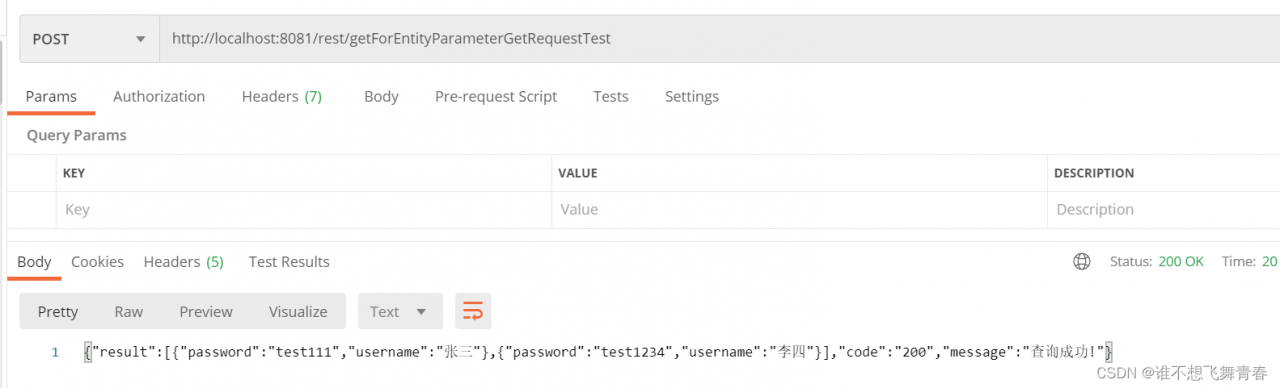Switch to the Authorization tab
This screenshot has width=1280, height=388.
159,96
